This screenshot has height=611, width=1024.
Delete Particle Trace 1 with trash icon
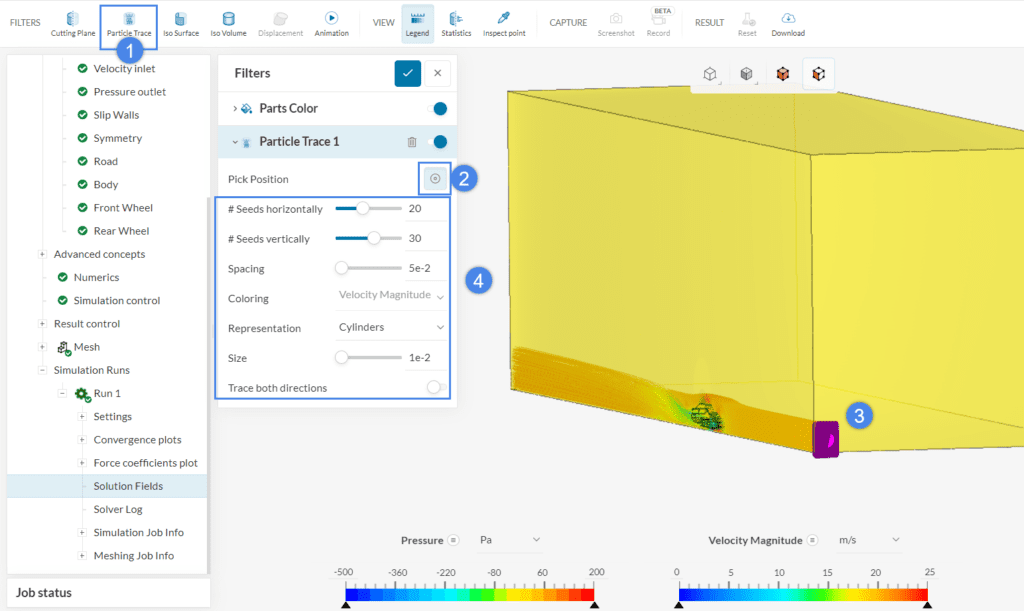tap(412, 142)
